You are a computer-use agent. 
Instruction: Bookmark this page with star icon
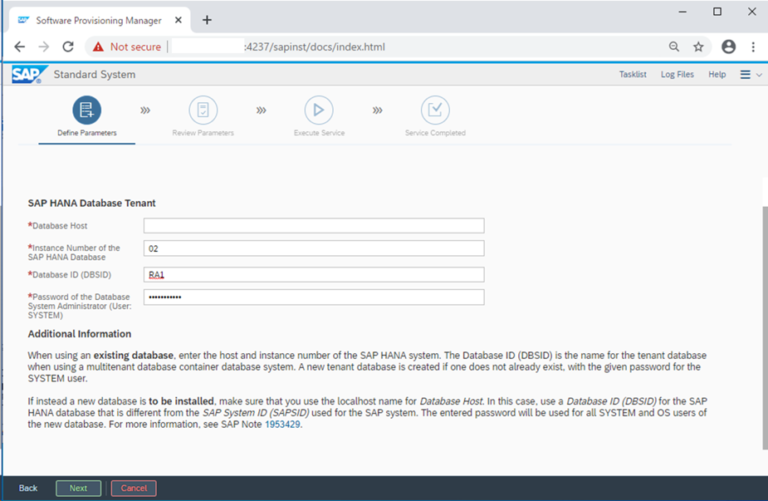(698, 47)
